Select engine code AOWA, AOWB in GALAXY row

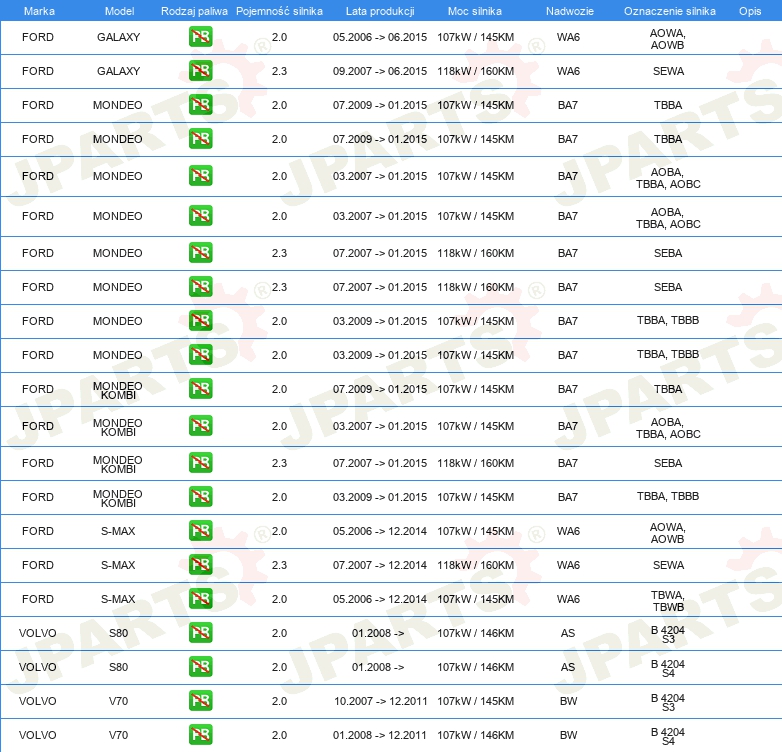pyautogui.click(x=668, y=39)
